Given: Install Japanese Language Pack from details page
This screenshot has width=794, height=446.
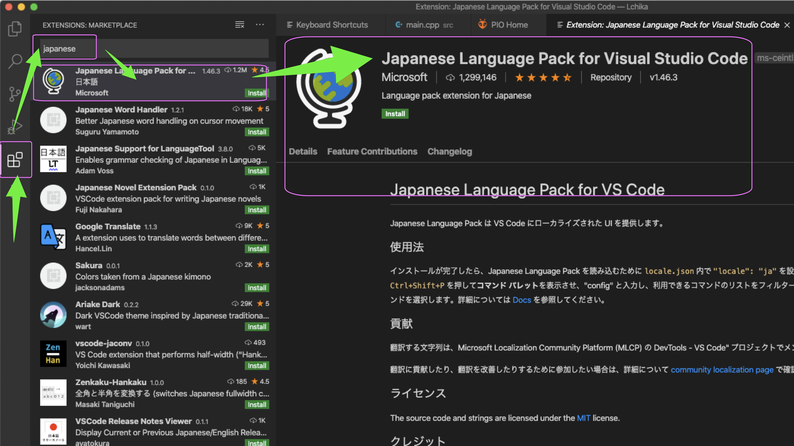Looking at the screenshot, I should [395, 114].
